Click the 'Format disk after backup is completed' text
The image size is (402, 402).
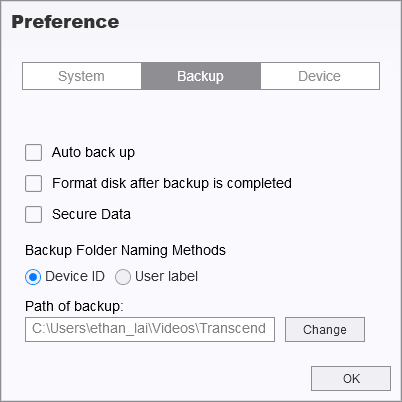(x=172, y=183)
